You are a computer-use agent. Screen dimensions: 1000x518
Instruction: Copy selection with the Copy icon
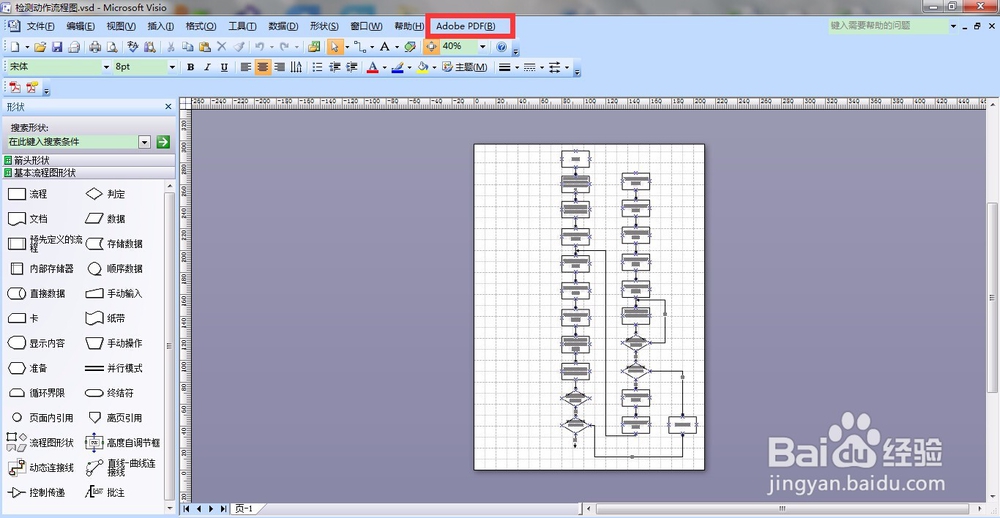188,47
